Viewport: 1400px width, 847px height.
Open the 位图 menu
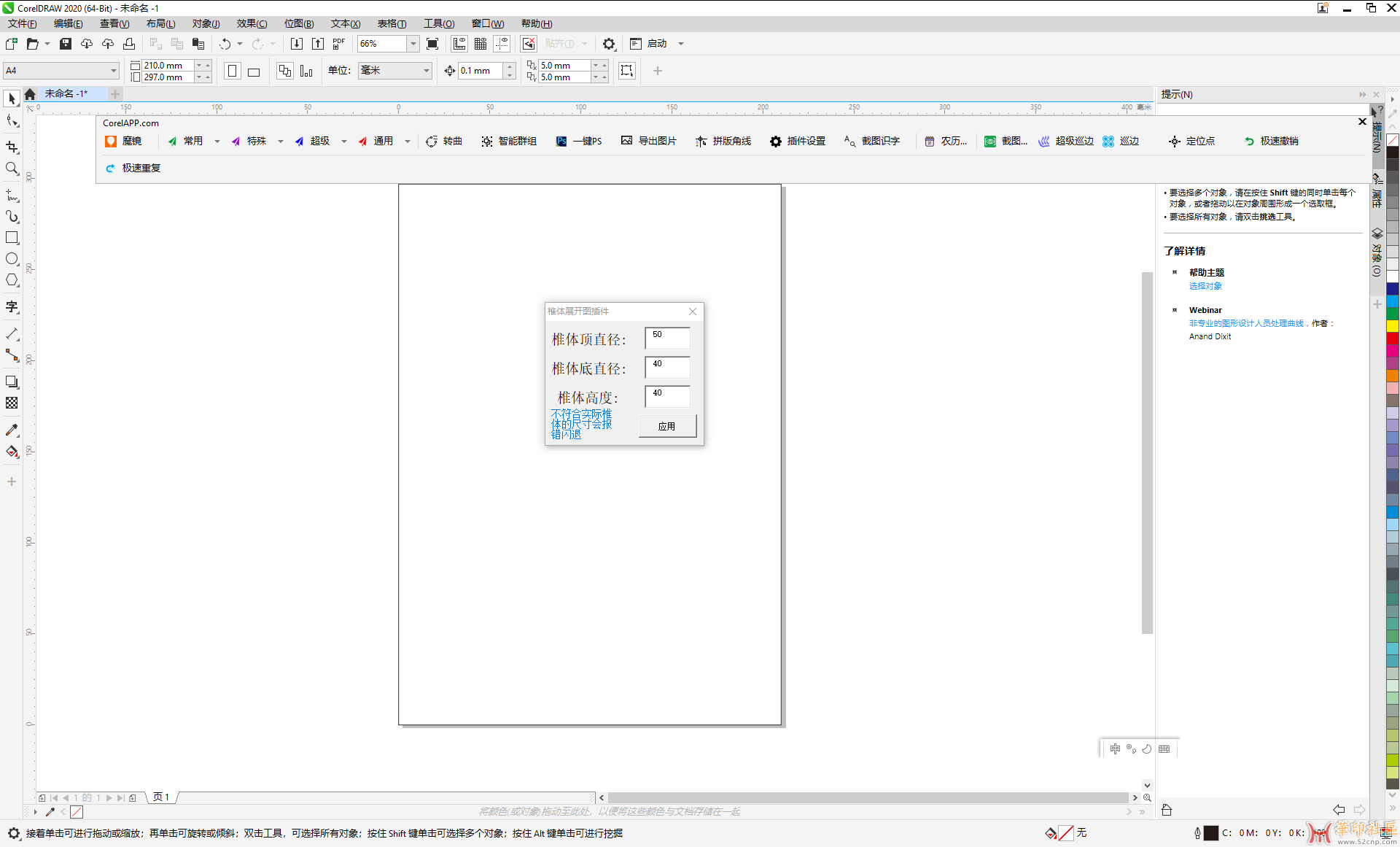(298, 23)
